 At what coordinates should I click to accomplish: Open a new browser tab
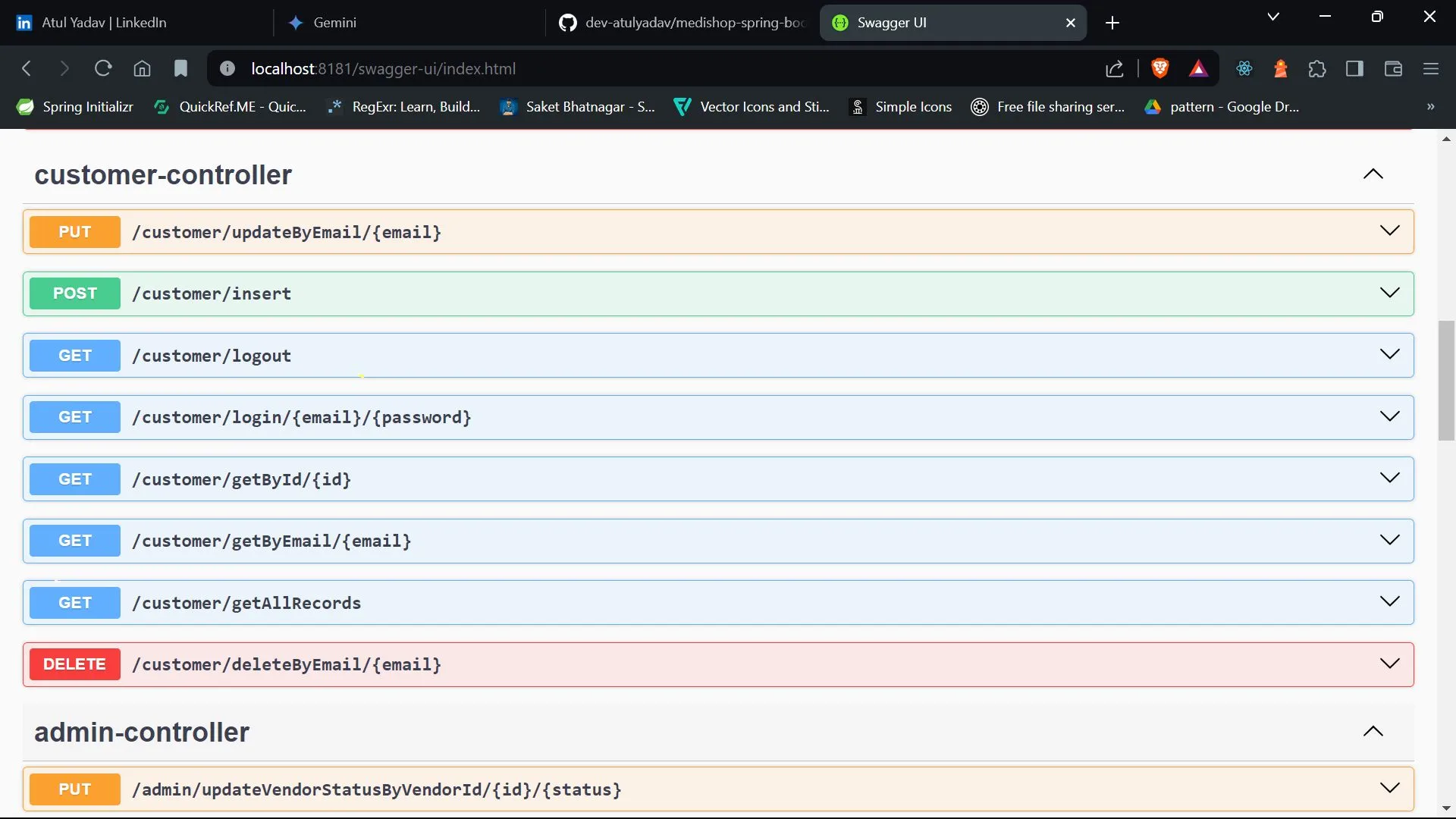(1112, 24)
